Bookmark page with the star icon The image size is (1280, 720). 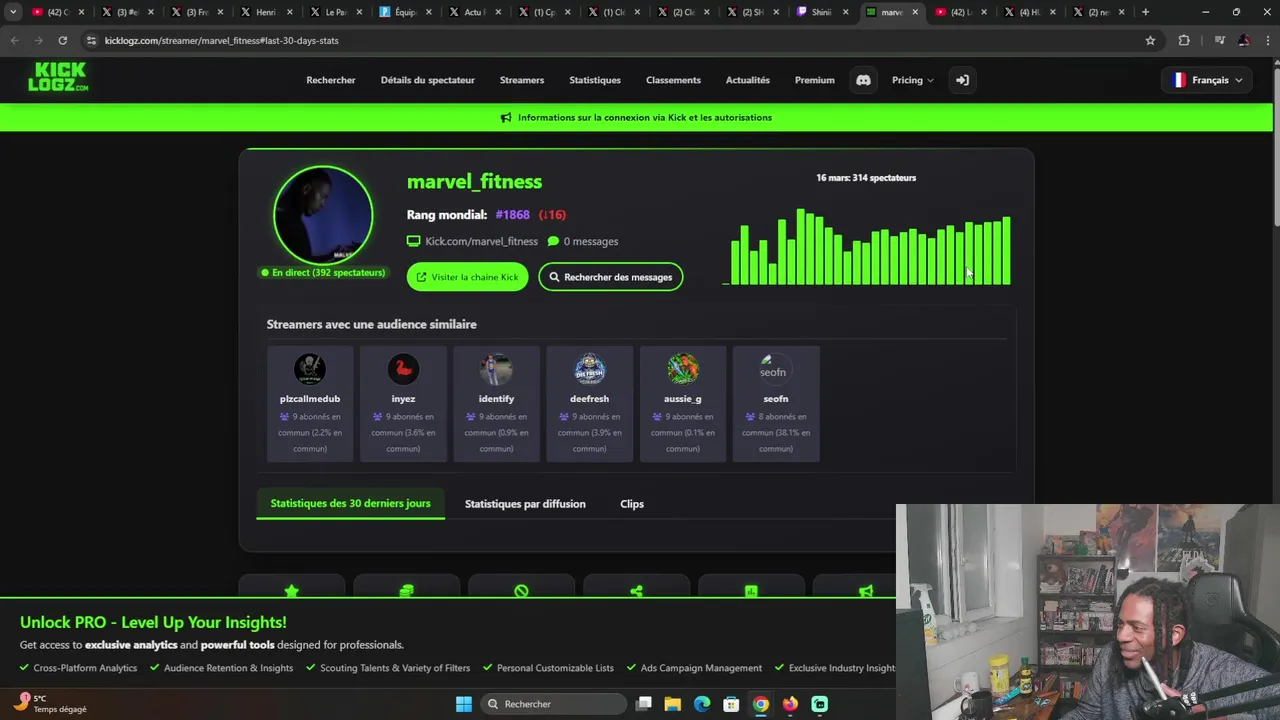tap(1150, 40)
